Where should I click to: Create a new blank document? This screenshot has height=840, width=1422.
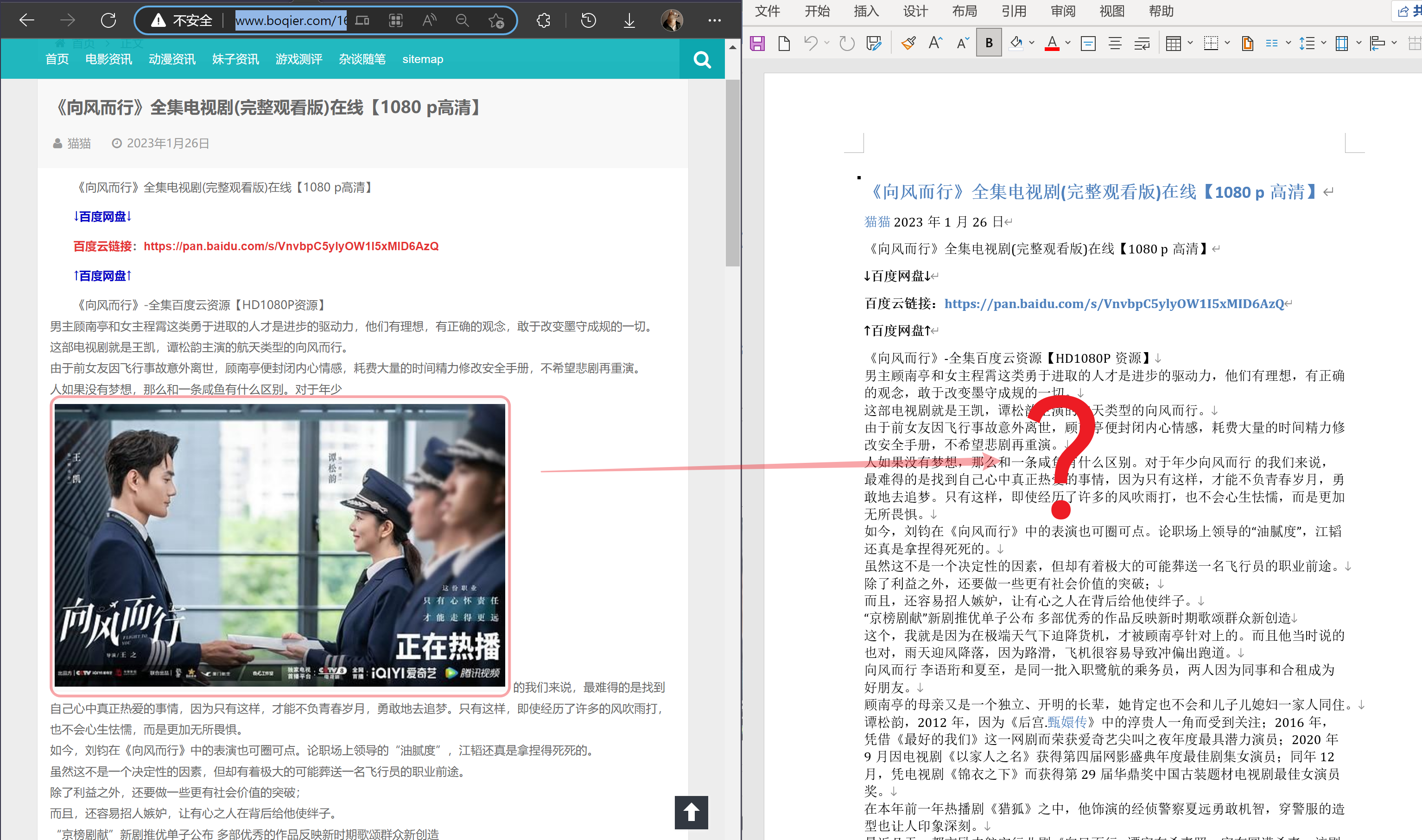tap(784, 44)
